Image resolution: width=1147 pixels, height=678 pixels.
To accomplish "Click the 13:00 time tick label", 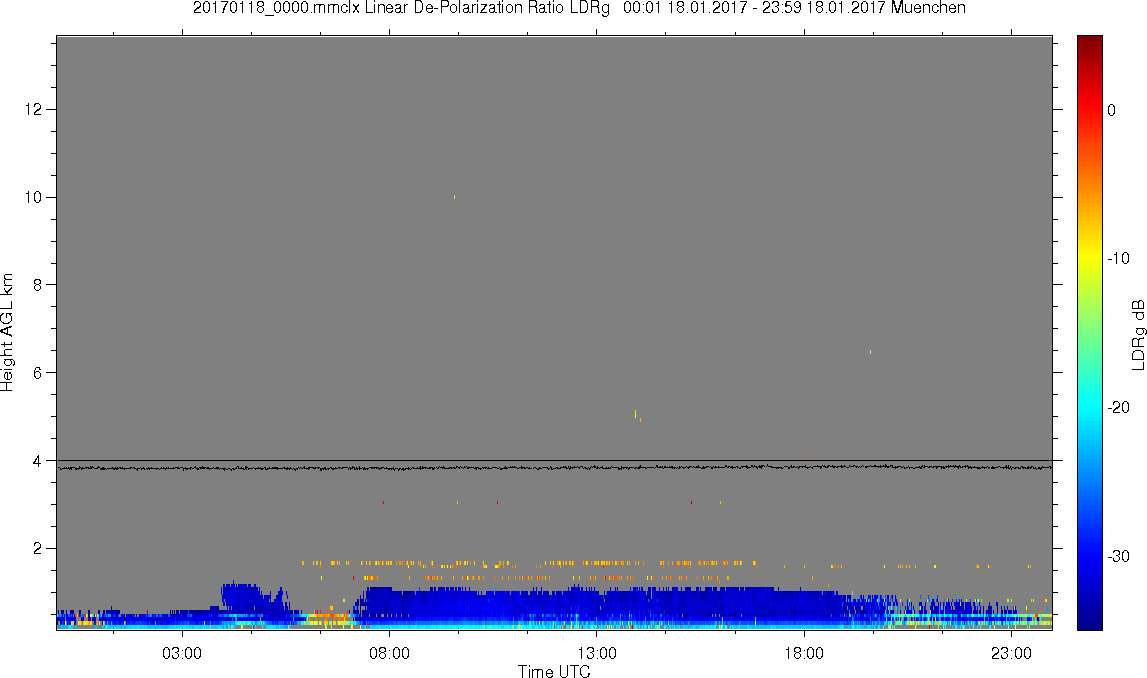I will coord(597,653).
